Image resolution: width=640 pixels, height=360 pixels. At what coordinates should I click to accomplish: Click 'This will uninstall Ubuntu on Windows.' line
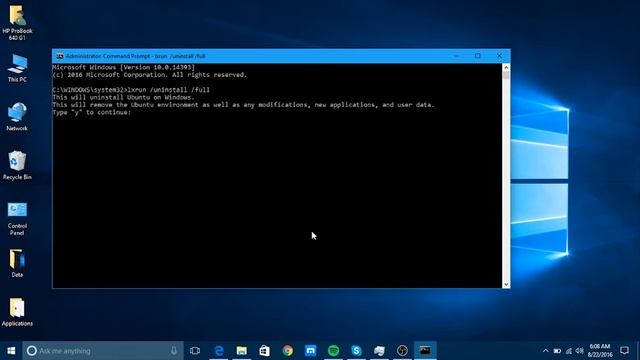click(124, 97)
